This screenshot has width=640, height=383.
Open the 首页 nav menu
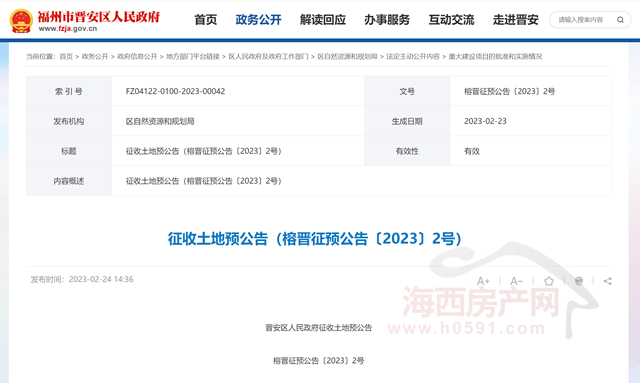206,20
